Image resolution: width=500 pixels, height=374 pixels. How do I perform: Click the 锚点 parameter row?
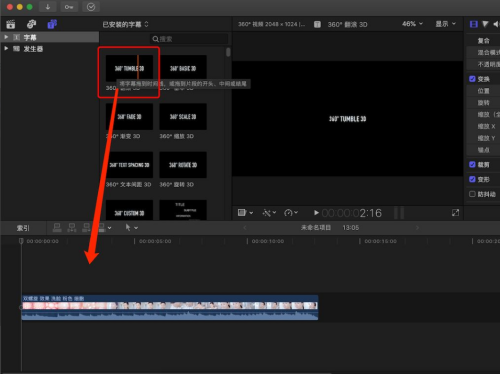(483, 150)
